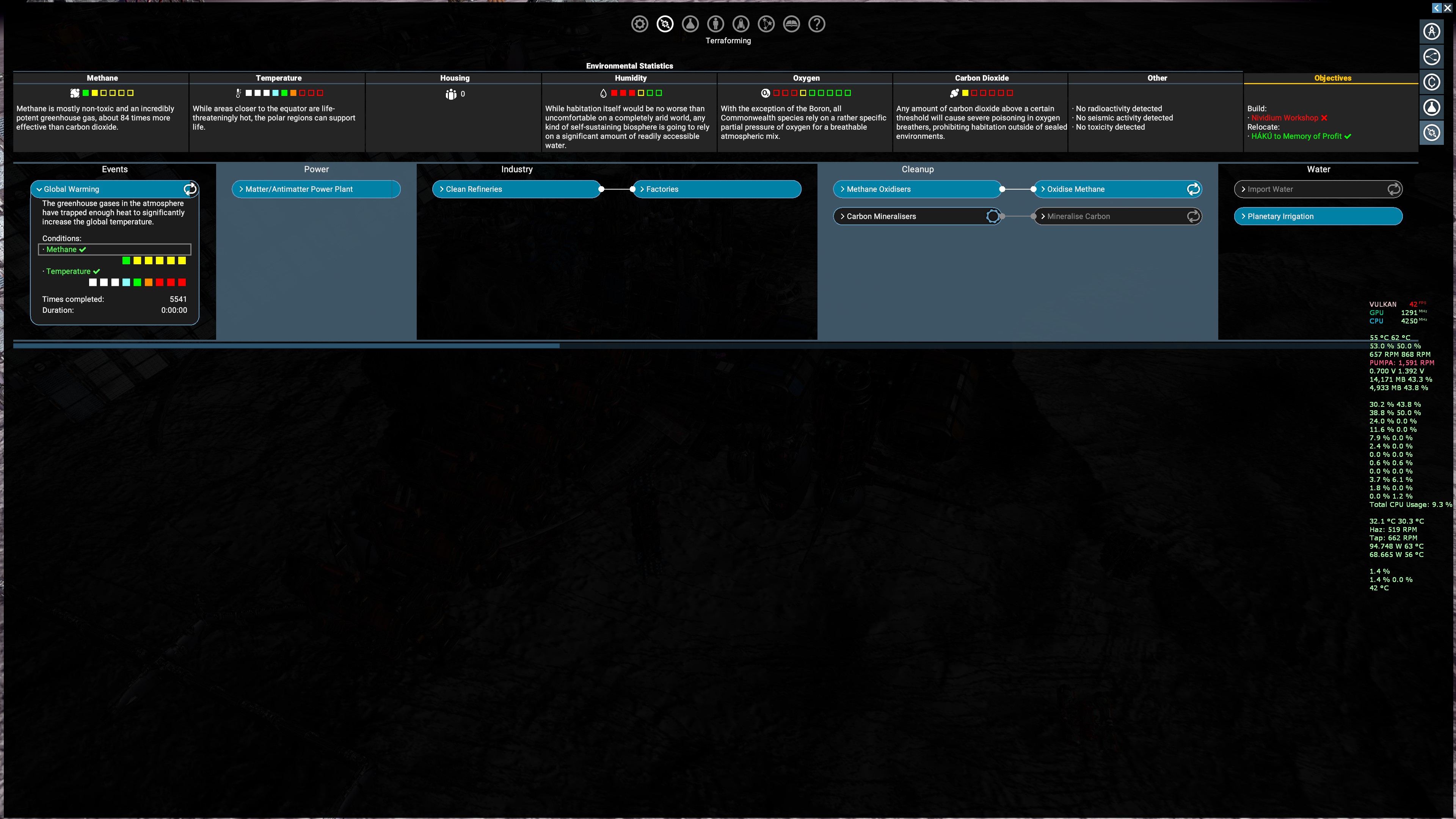The height and width of the screenshot is (819, 1456).
Task: Open the personnel figure icon in top bar
Action: point(715,24)
